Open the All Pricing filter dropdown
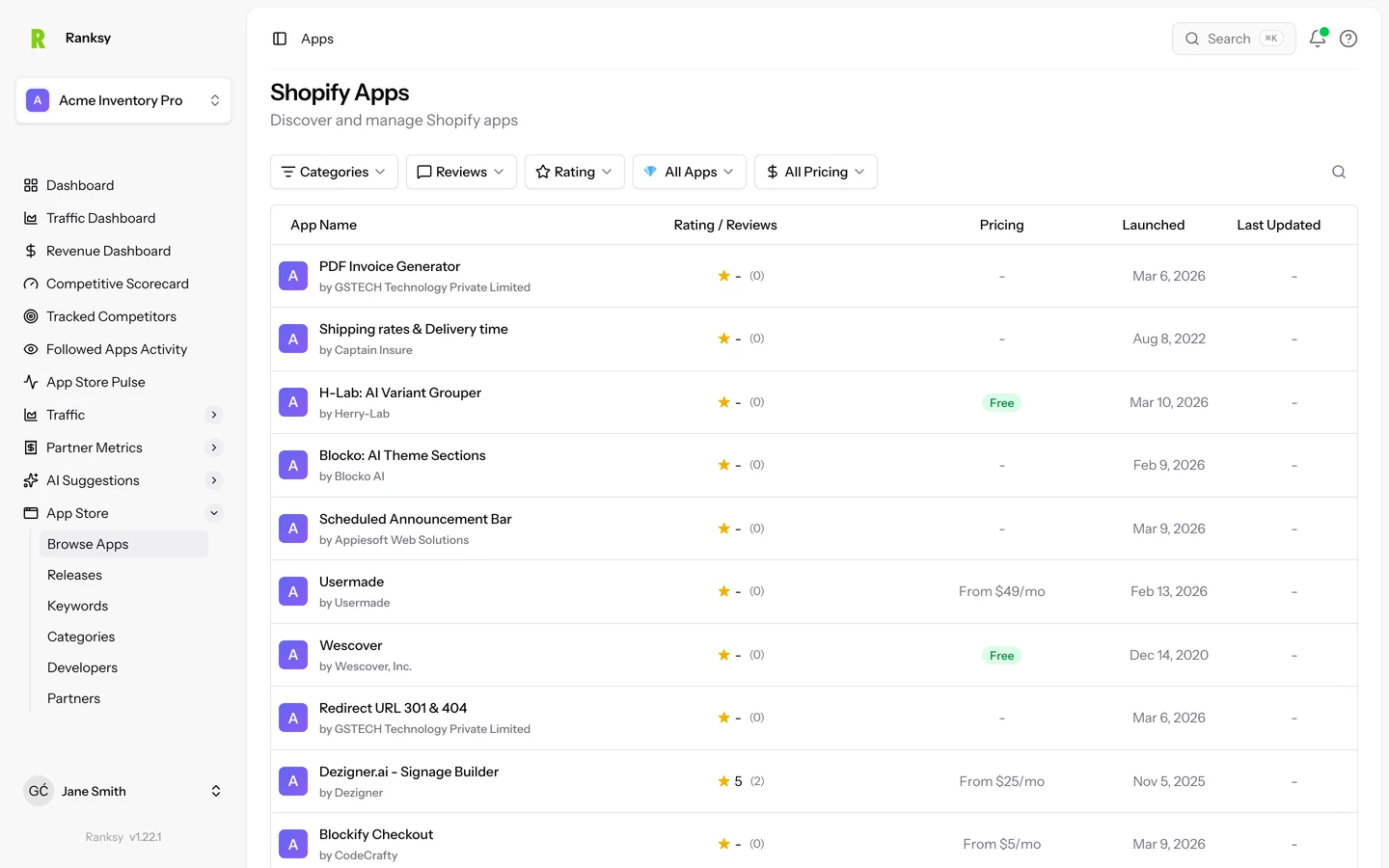 (x=816, y=172)
